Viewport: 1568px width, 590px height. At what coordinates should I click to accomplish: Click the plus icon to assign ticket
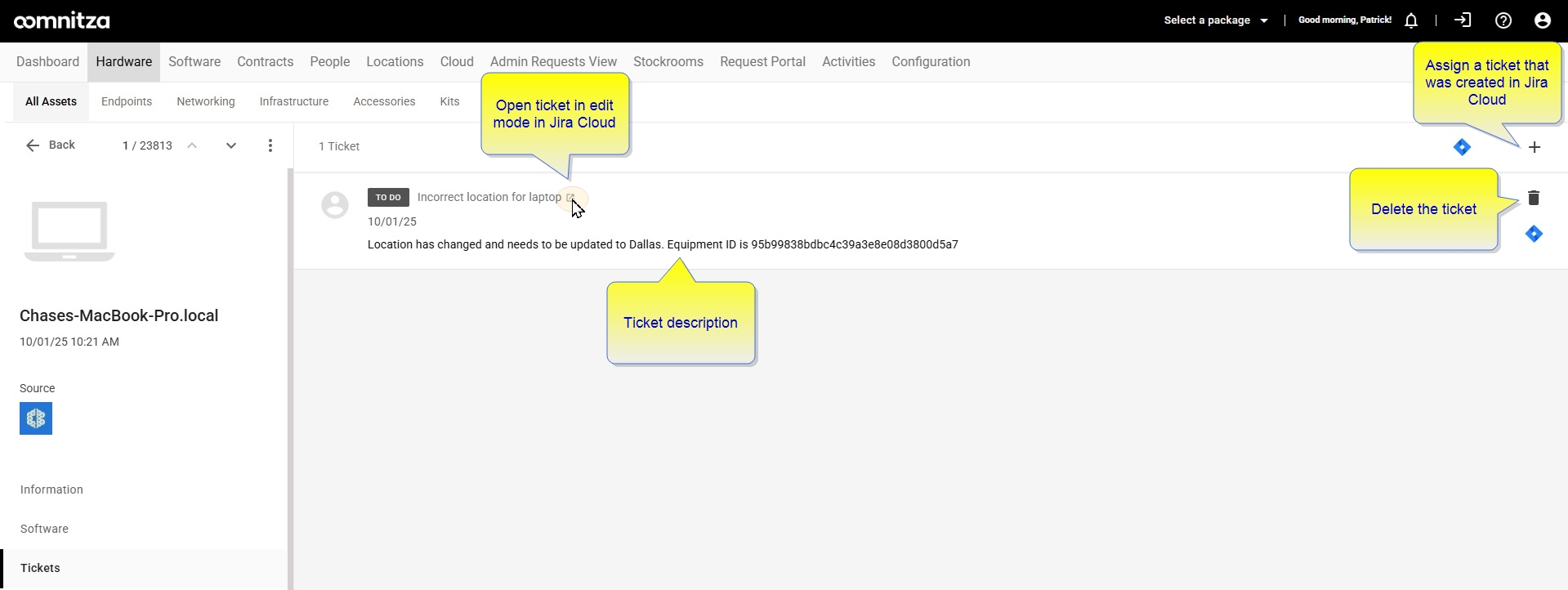(x=1534, y=147)
